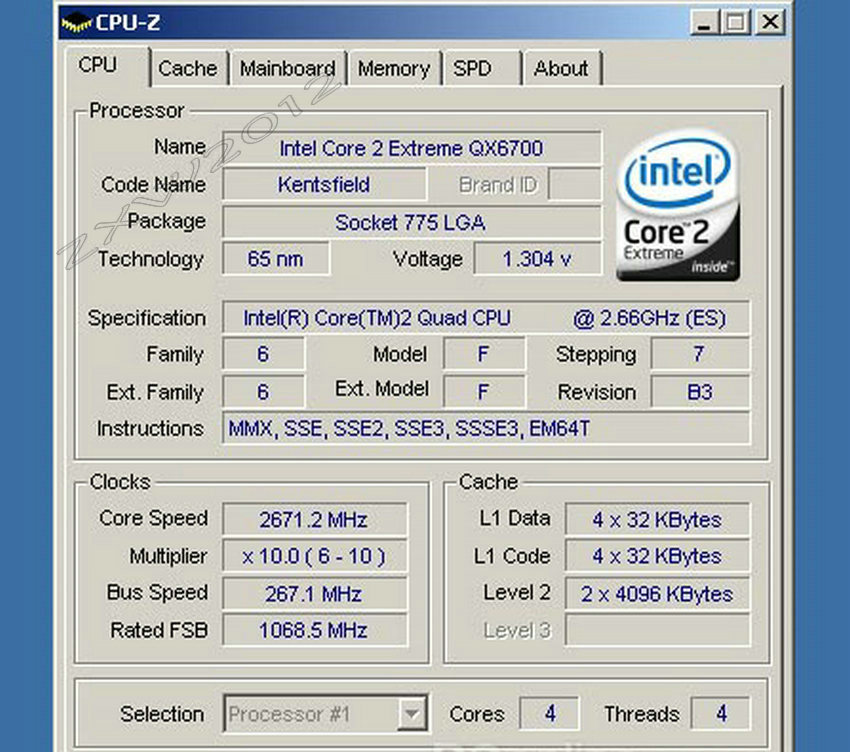Click the Threads field showing 4
The image size is (850, 752).
click(720, 713)
